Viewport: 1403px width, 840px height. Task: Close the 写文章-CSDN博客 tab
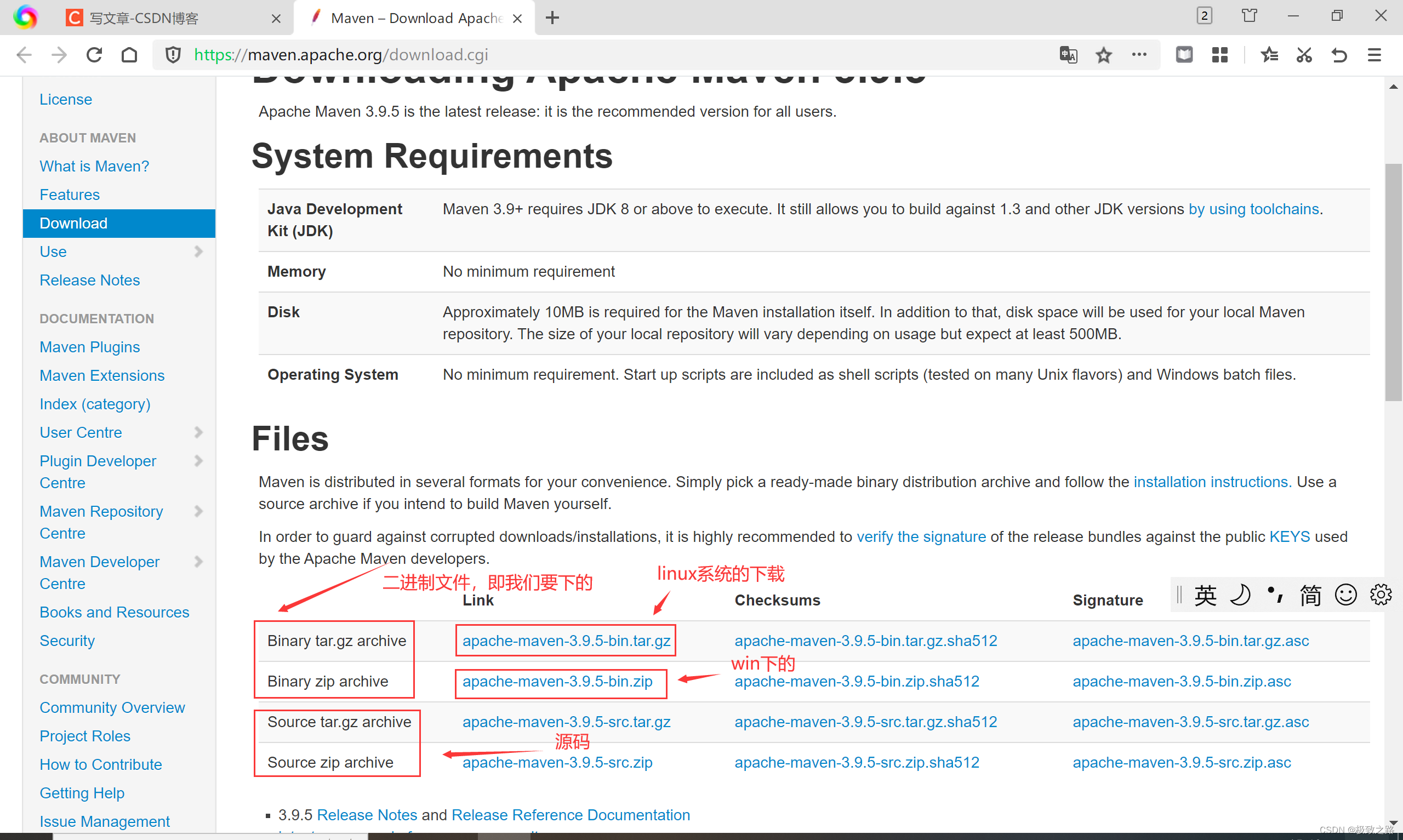tap(276, 19)
